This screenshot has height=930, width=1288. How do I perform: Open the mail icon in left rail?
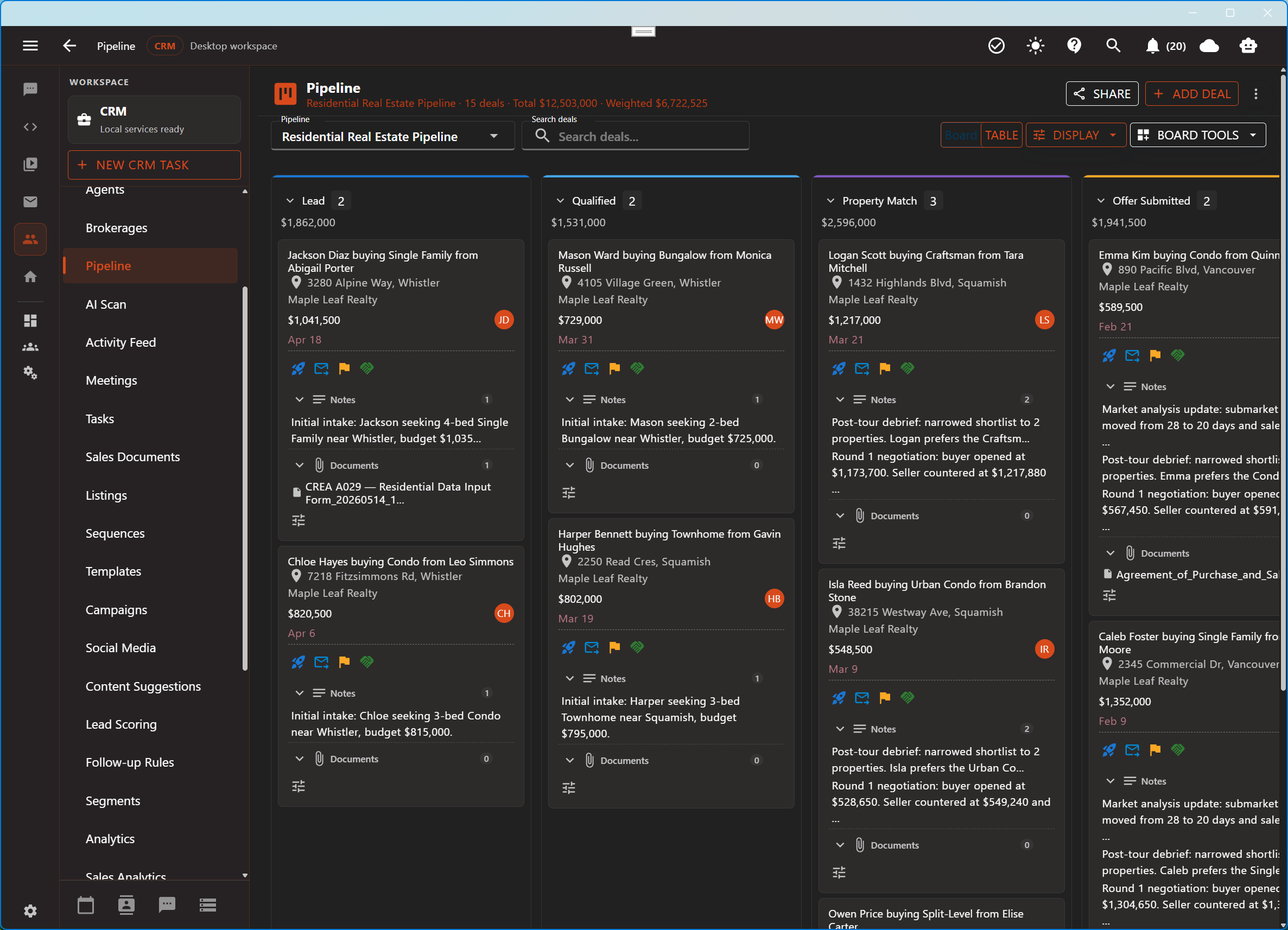click(30, 201)
